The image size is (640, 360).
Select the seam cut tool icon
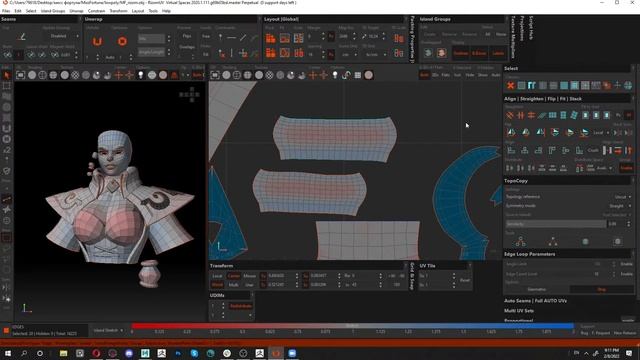pos(22,37)
